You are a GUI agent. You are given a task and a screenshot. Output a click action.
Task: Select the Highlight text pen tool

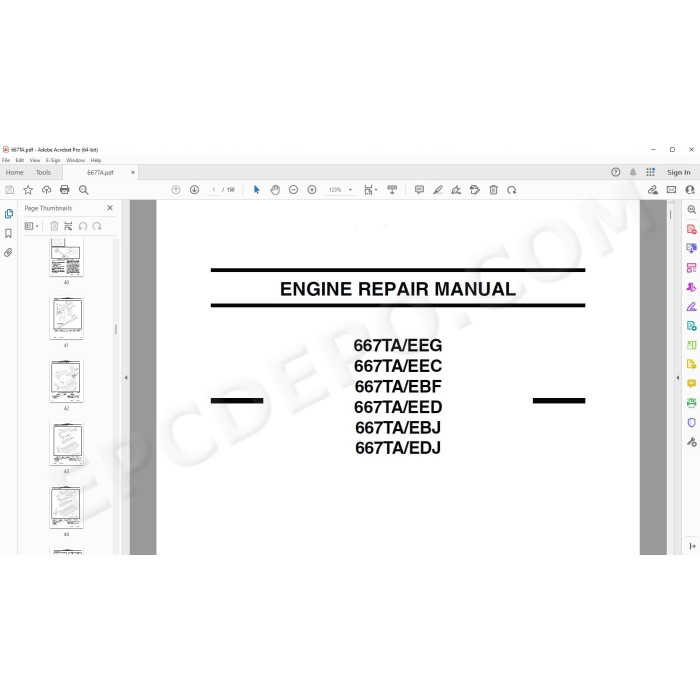[438, 190]
